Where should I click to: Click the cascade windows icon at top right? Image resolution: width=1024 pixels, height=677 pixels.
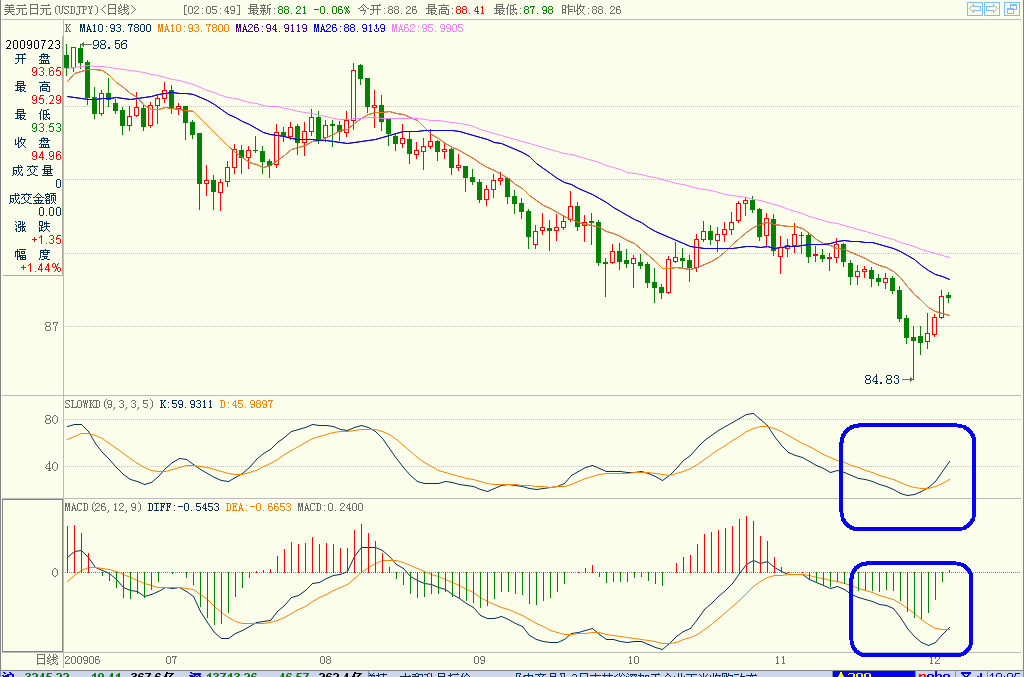coord(1010,8)
